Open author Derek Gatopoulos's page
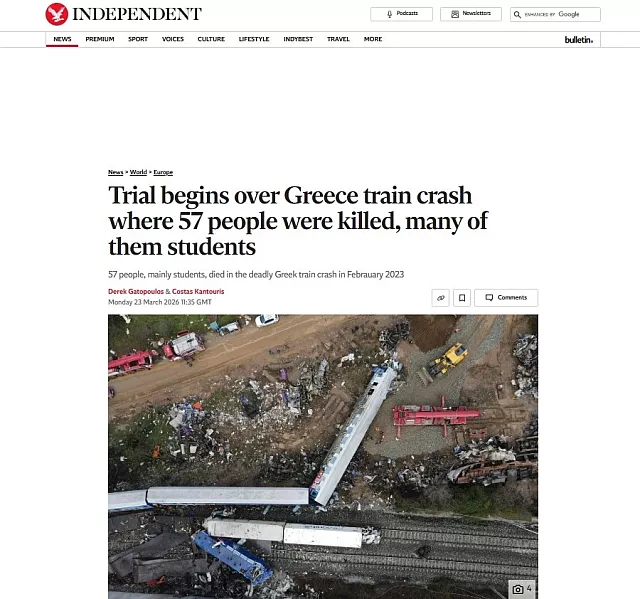The width and height of the screenshot is (640, 599). (x=136, y=291)
